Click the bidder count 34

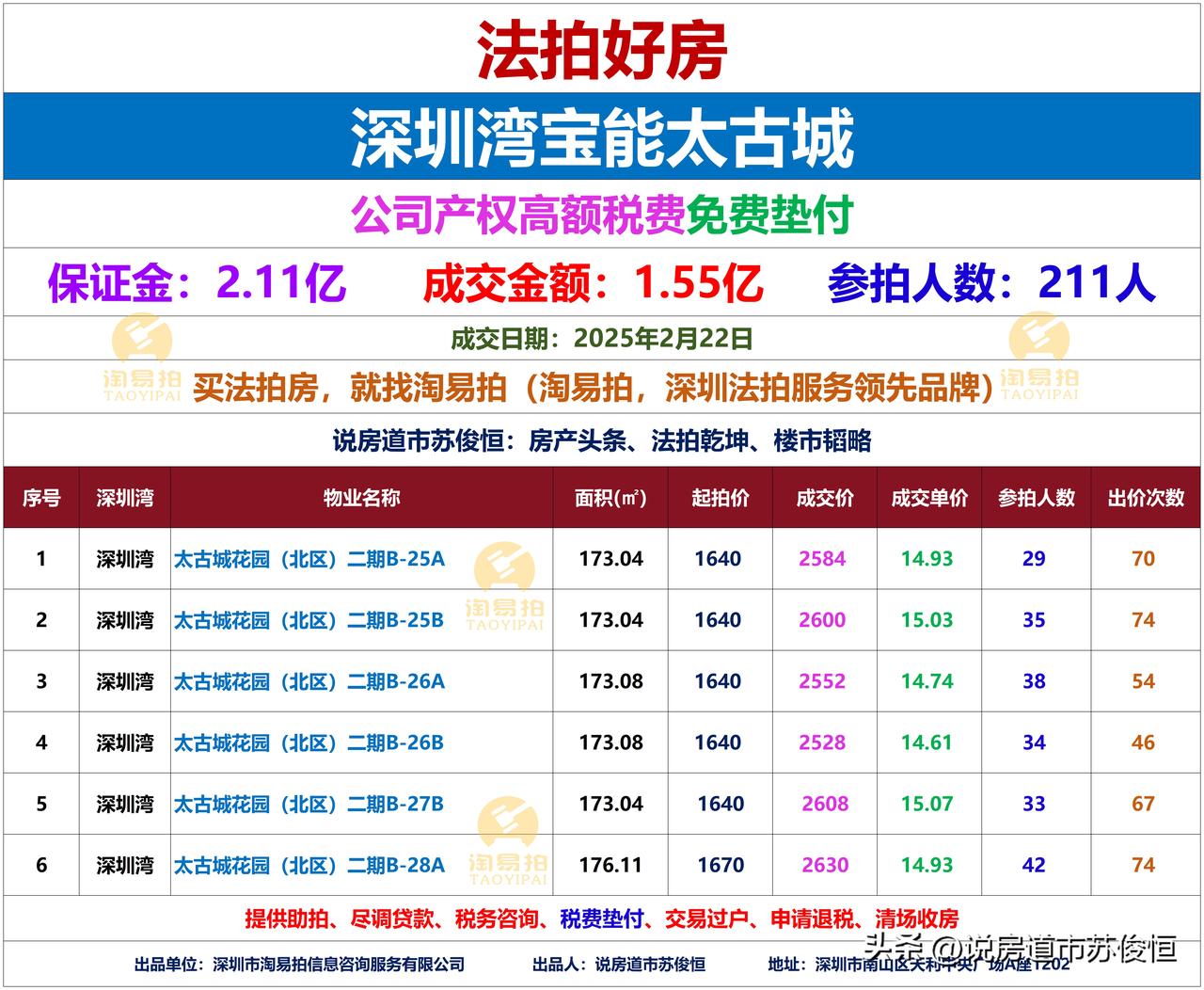pos(1034,742)
